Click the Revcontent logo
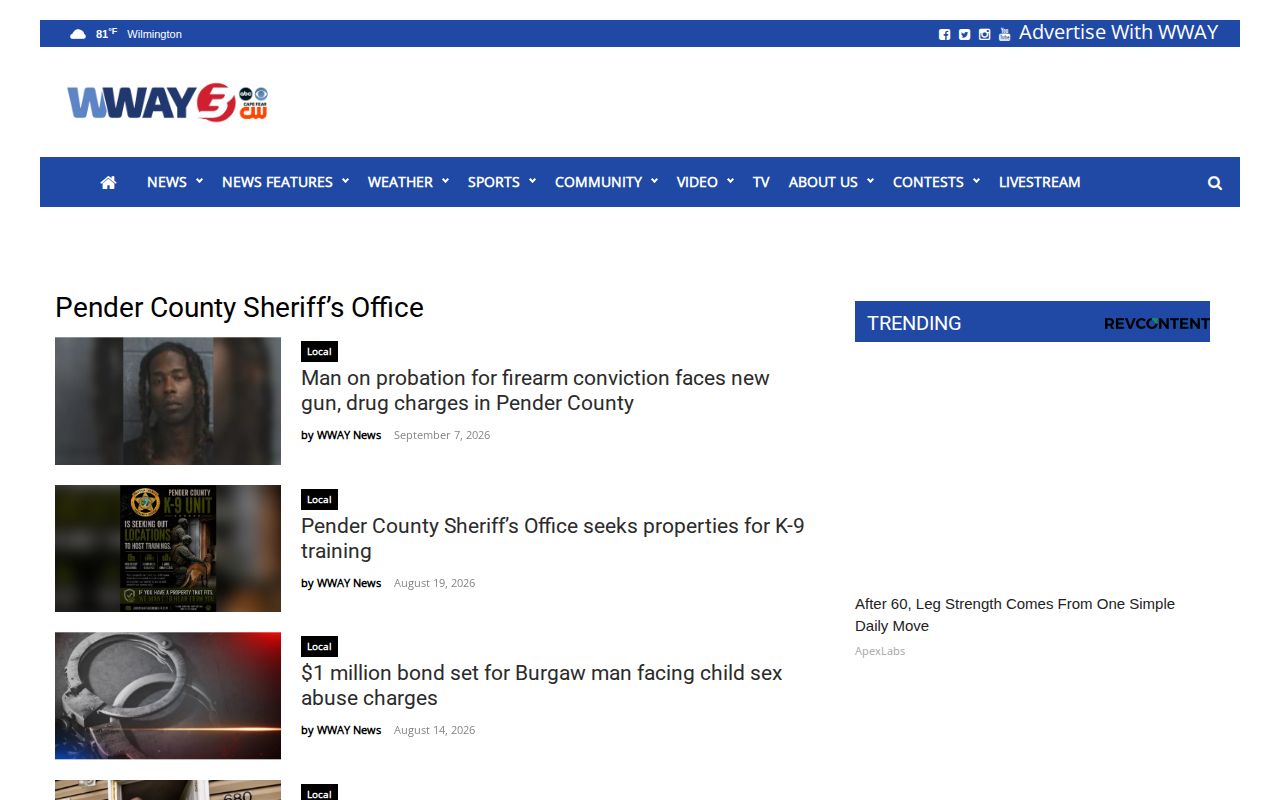Screen dimensions: 1280x800 tap(1156, 323)
